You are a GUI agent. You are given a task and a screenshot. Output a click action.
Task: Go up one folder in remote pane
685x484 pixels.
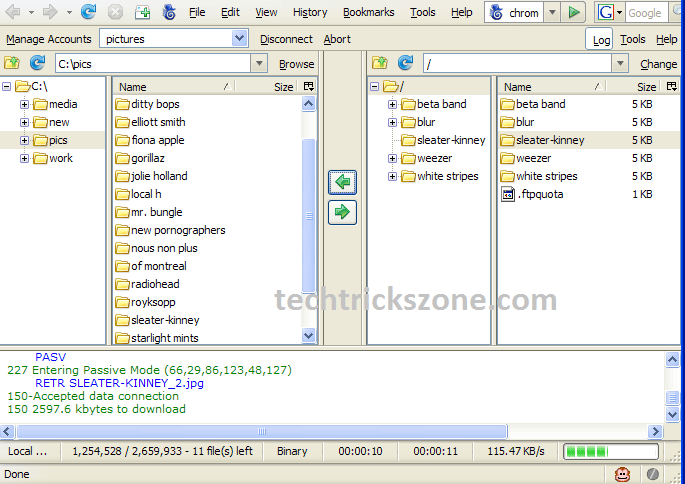click(x=379, y=63)
